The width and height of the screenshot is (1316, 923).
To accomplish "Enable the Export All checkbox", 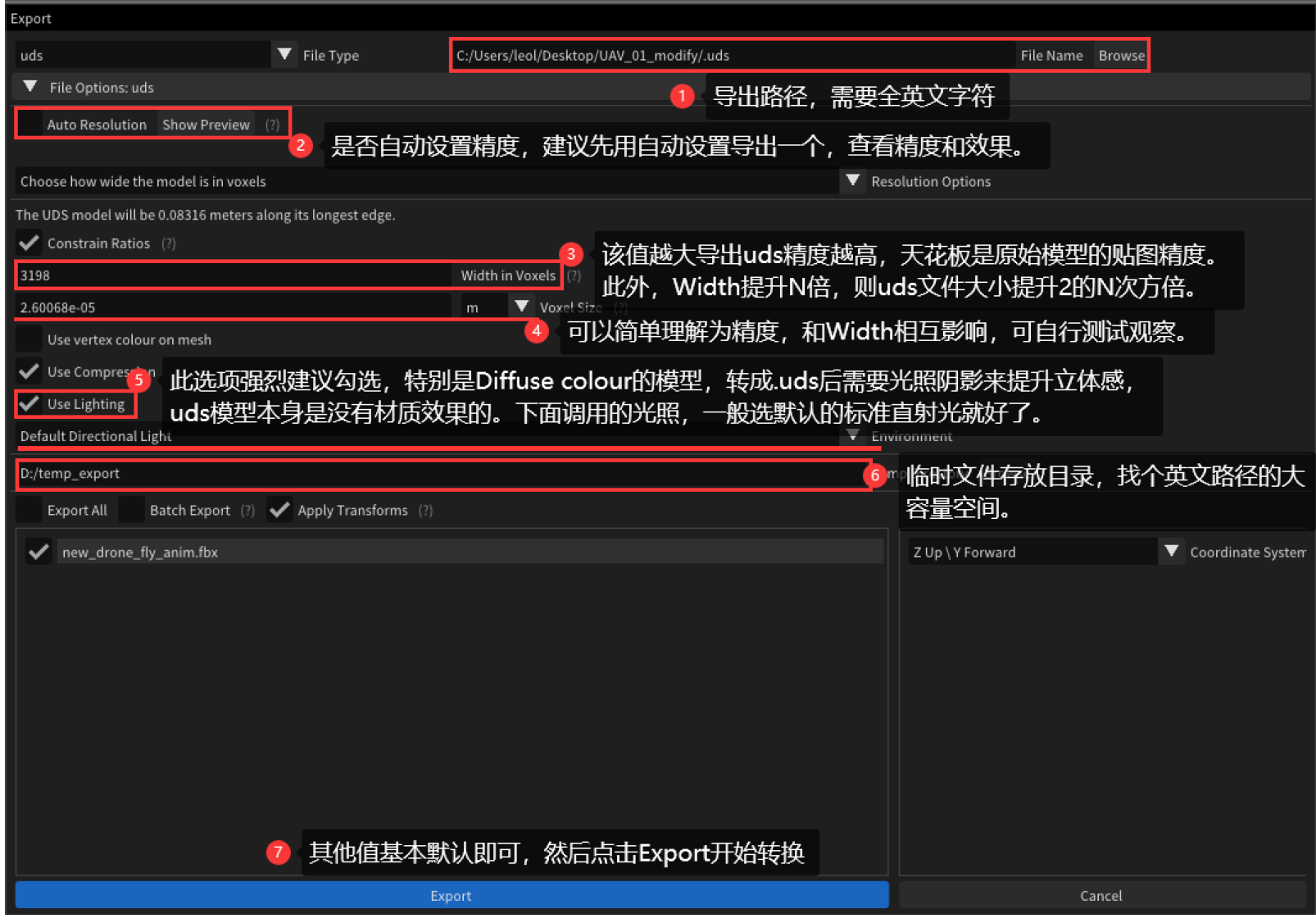I will [x=29, y=510].
